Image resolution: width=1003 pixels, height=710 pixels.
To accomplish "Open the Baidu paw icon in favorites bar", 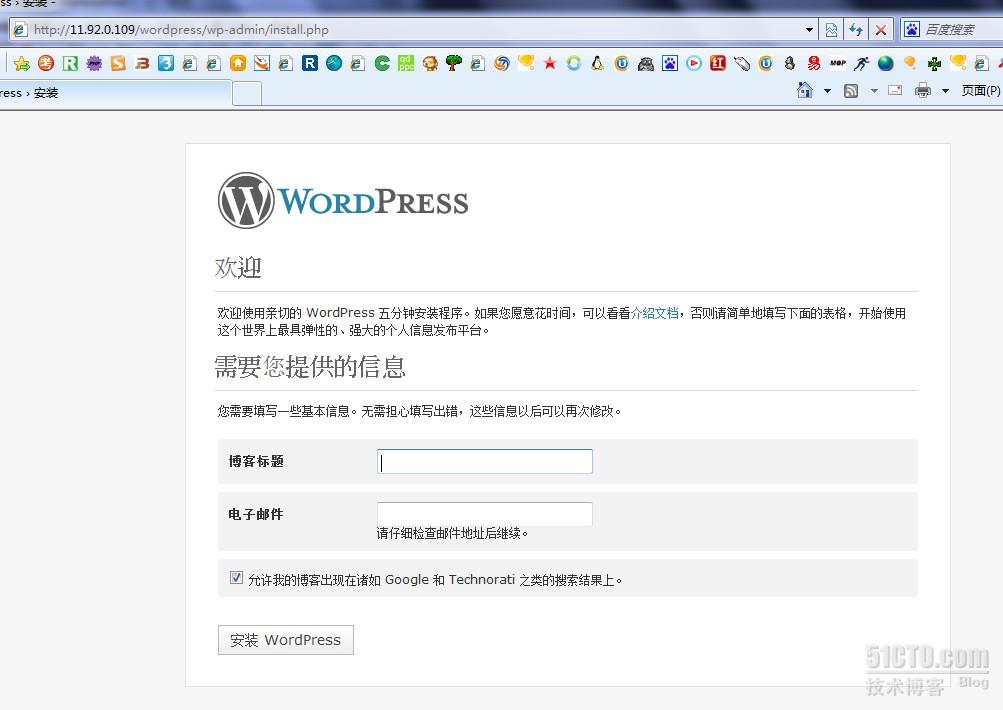I will [x=670, y=63].
